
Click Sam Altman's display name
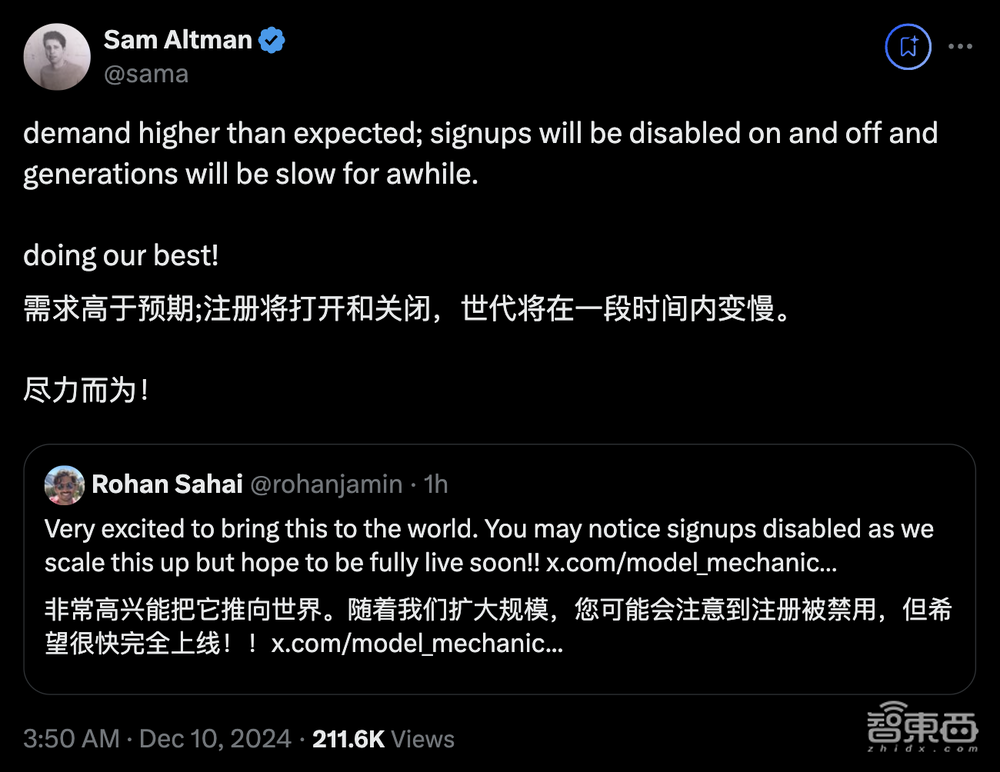[177, 40]
